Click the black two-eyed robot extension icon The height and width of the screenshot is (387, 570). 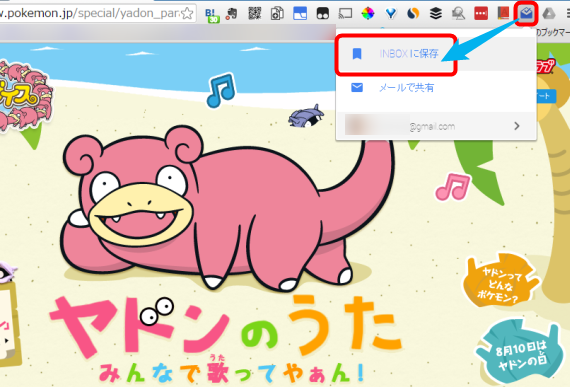322,14
